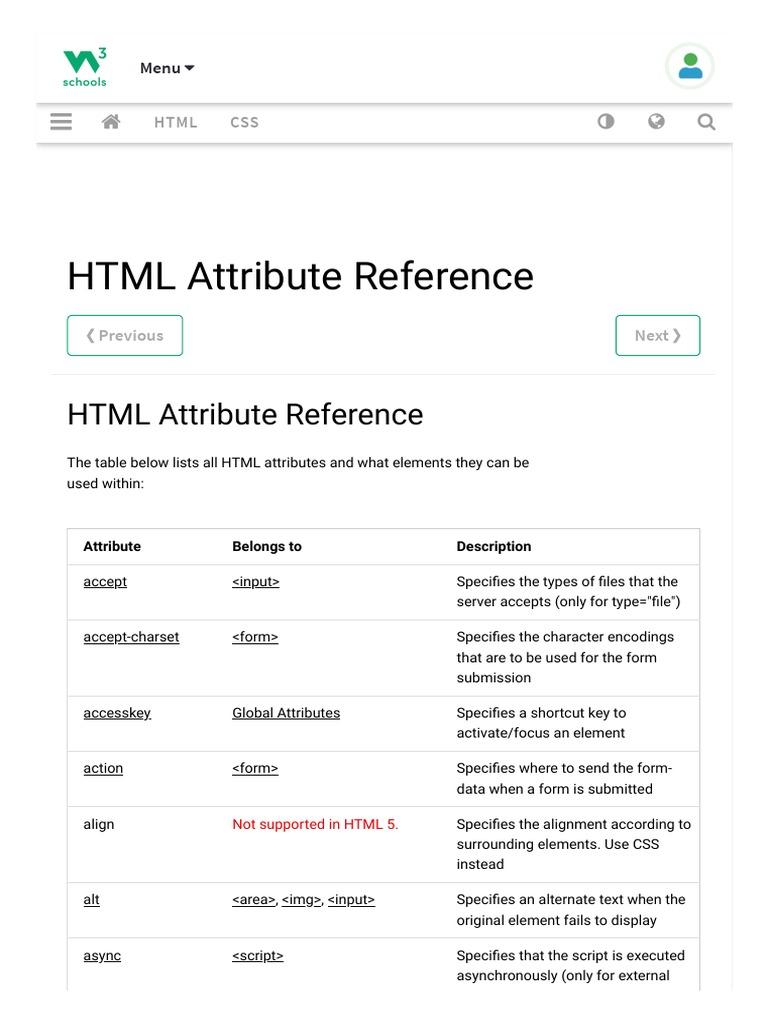Toggle dark mode contrast icon
This screenshot has width=768, height=1024.
[606, 122]
